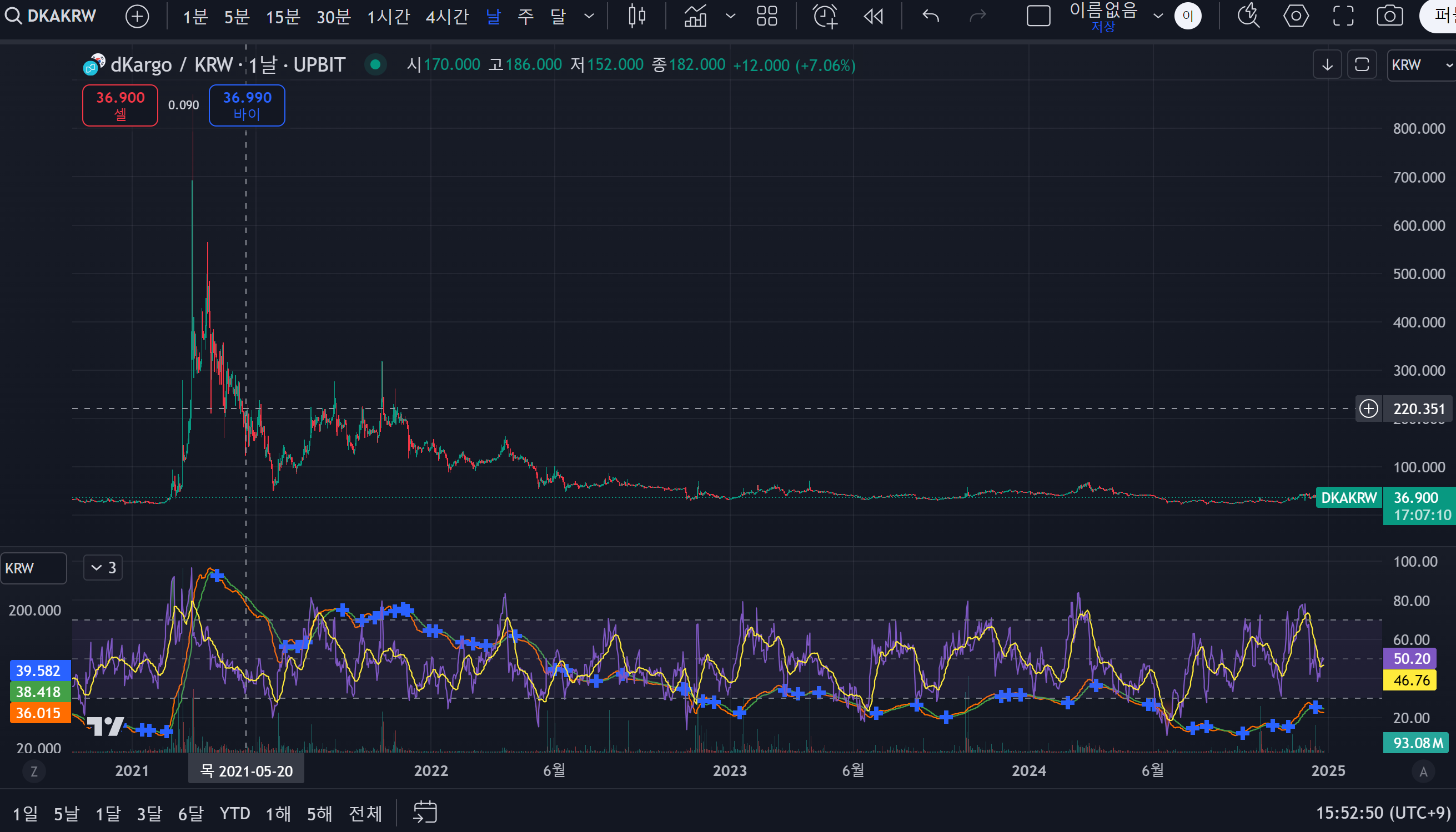The height and width of the screenshot is (832, 1456).
Task: Open the KRW currency dropdown at top right
Action: 1422,64
